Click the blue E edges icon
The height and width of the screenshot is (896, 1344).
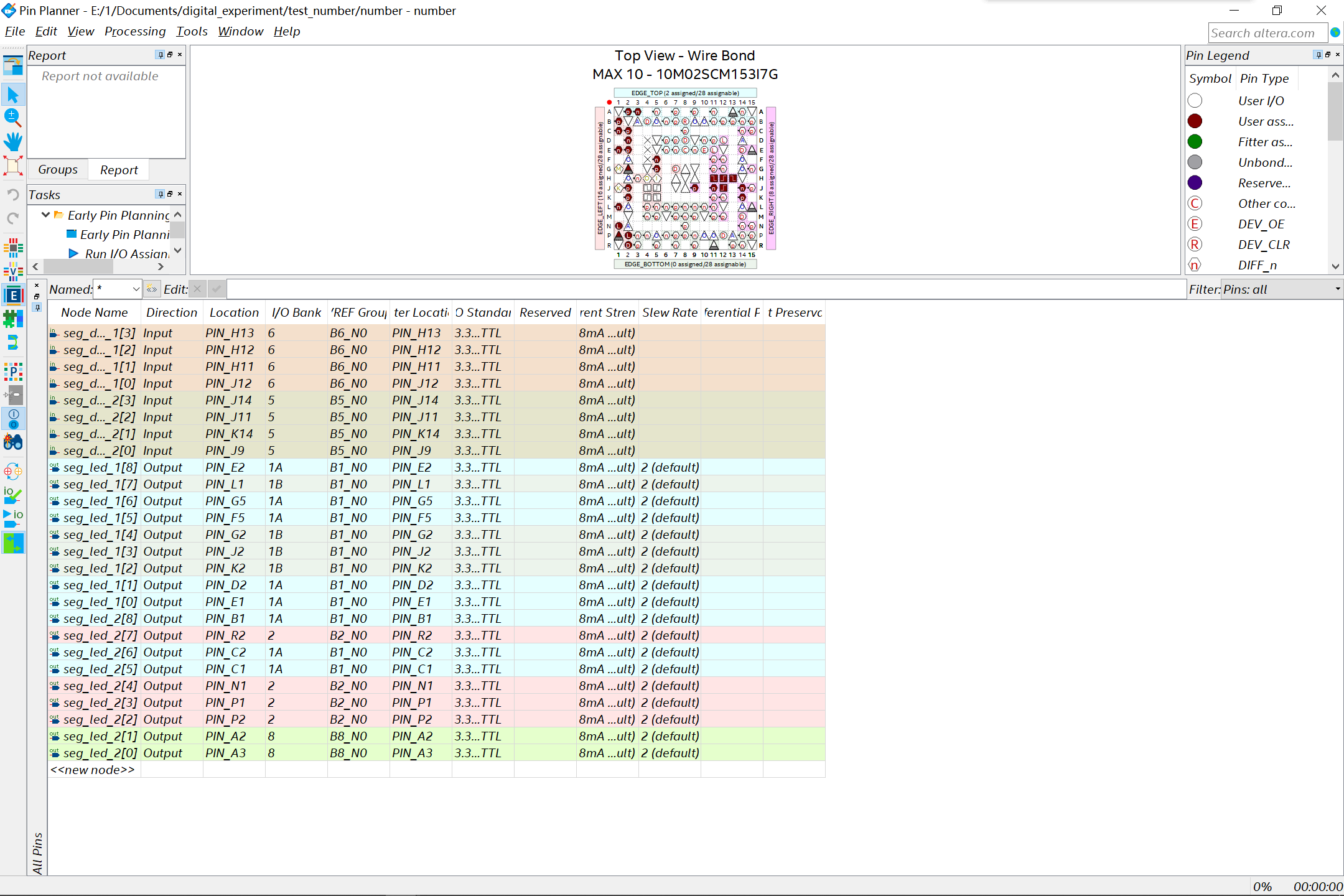click(12, 295)
